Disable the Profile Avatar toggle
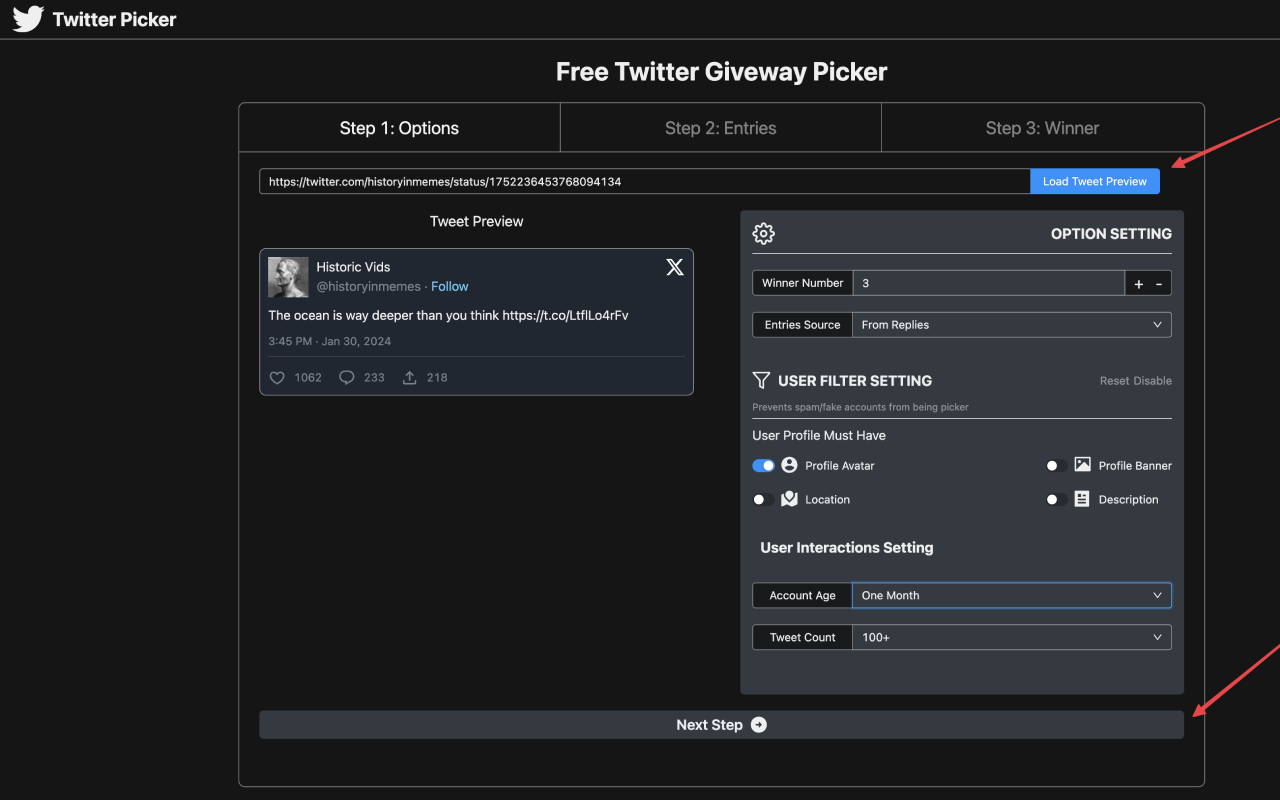Image resolution: width=1280 pixels, height=800 pixels. click(x=763, y=466)
